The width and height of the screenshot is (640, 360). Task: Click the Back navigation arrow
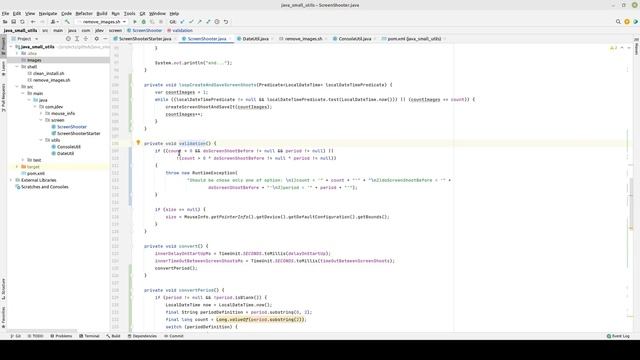click(x=33, y=22)
